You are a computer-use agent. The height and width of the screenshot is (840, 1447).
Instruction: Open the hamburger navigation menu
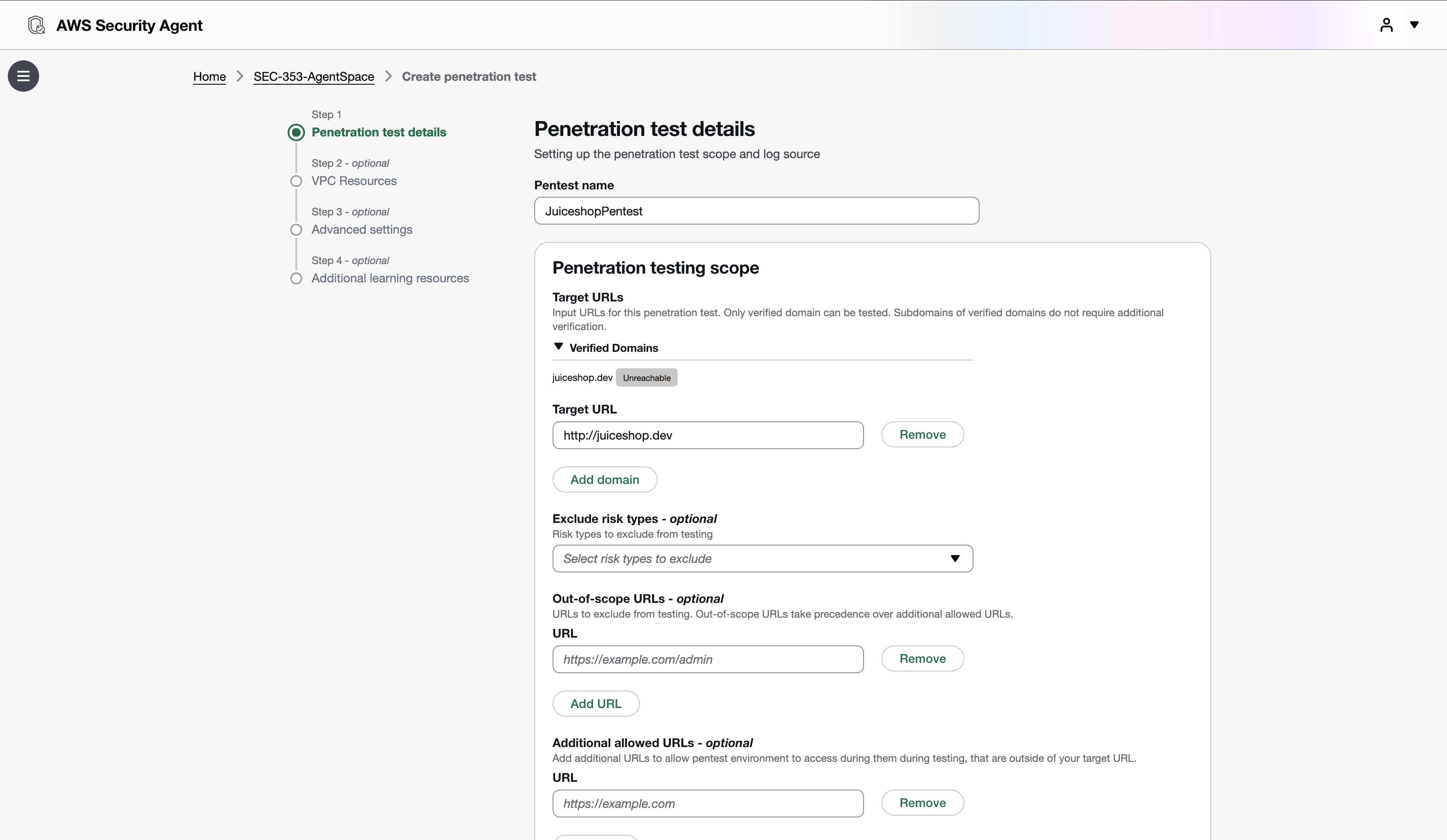pos(23,76)
